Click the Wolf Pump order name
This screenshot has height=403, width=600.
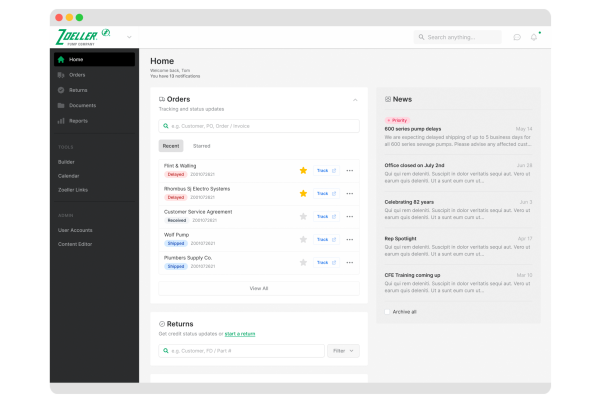coord(176,235)
